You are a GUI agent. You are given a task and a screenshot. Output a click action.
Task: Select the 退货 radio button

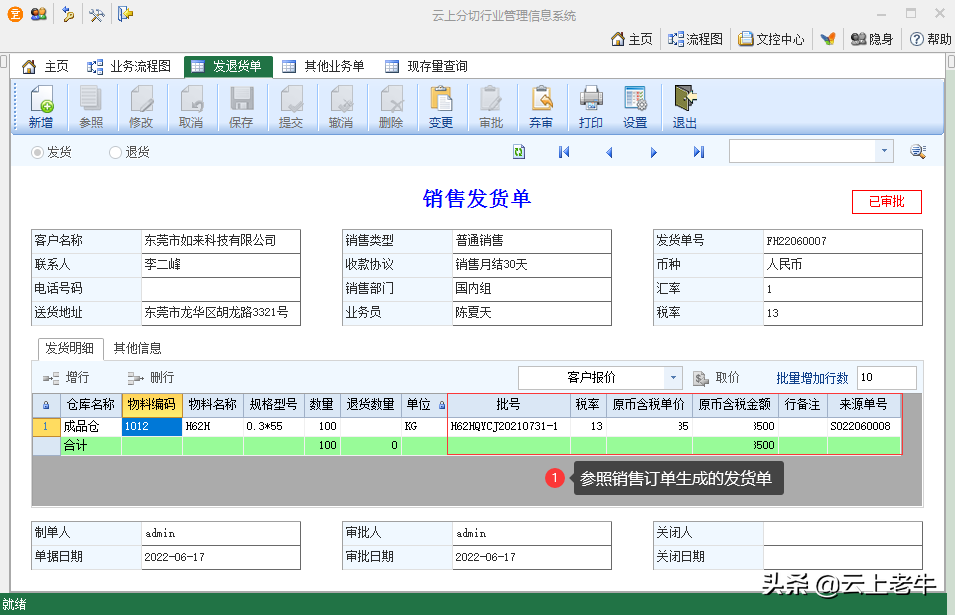click(x=116, y=152)
